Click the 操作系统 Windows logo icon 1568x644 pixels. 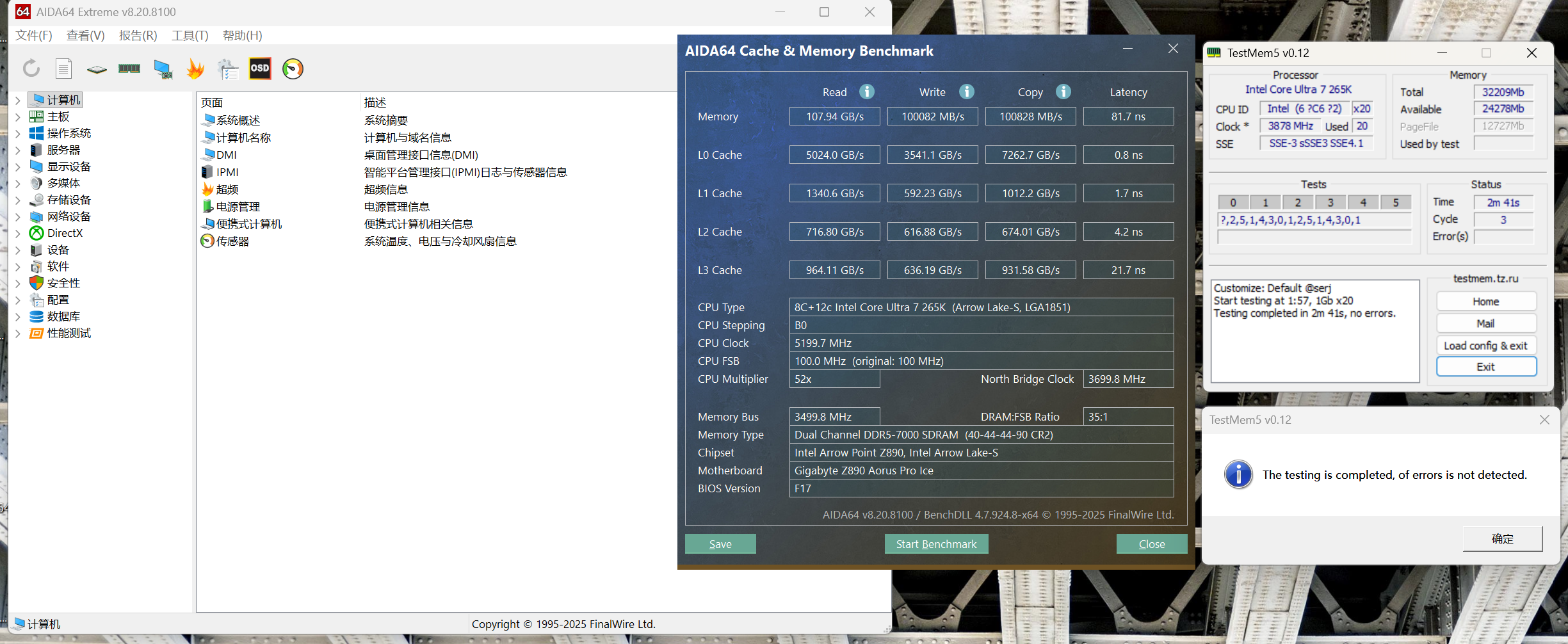pyautogui.click(x=36, y=133)
